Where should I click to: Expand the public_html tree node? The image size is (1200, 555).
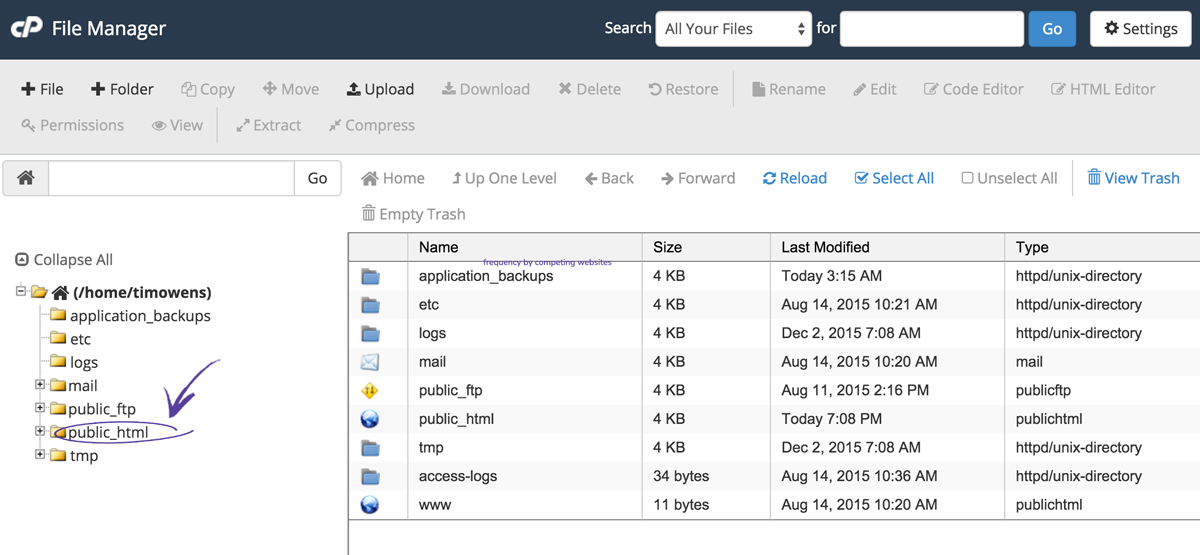pyautogui.click(x=41, y=432)
